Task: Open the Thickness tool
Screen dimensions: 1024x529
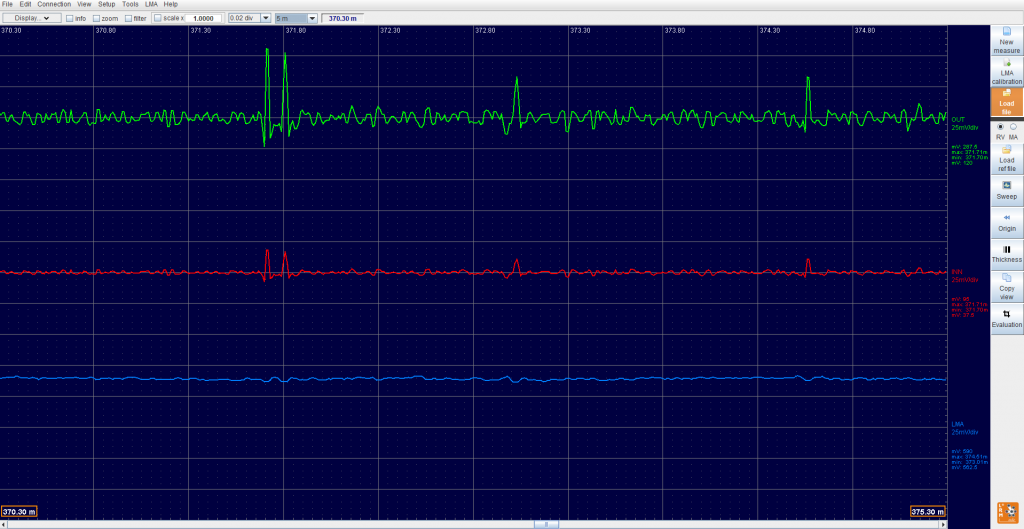Action: pyautogui.click(x=1006, y=253)
